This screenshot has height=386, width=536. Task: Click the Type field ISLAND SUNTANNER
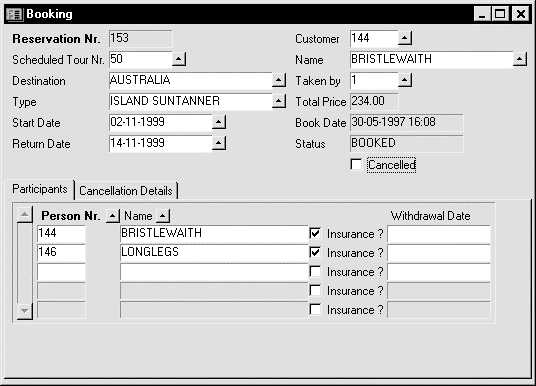[x=190, y=102]
